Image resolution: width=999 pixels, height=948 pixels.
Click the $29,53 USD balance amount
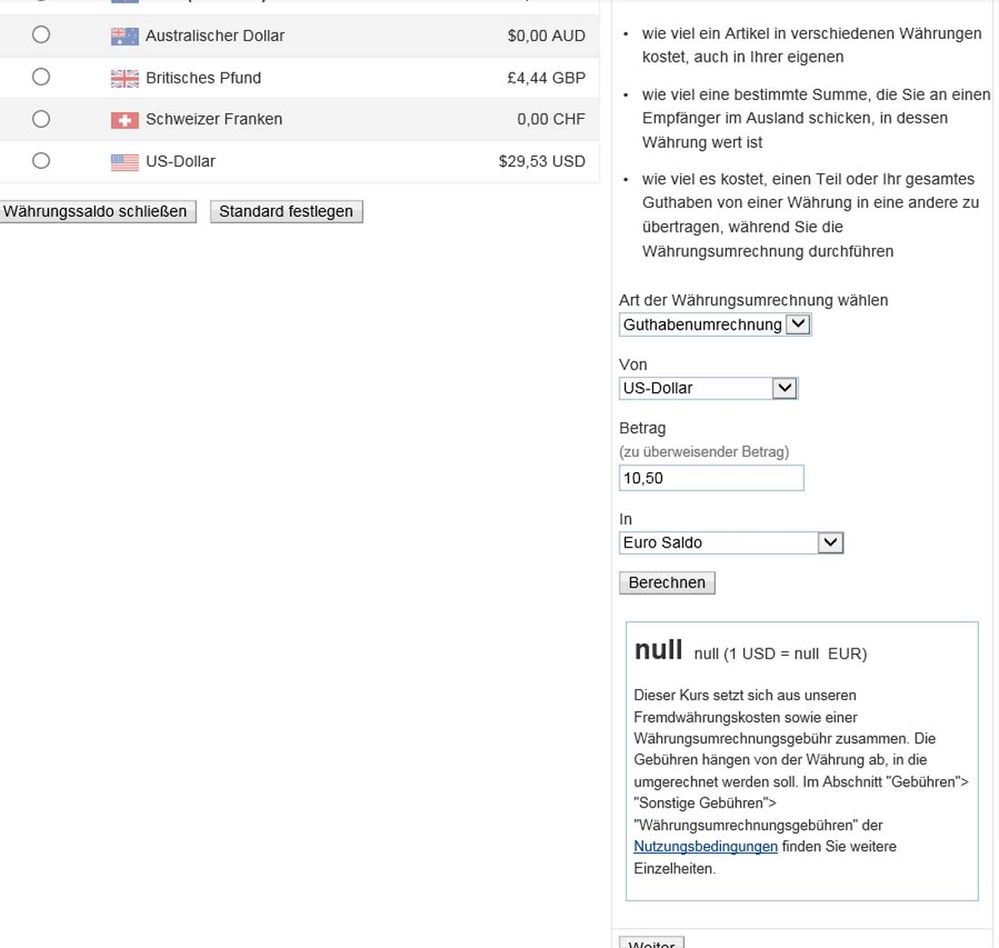pos(541,161)
